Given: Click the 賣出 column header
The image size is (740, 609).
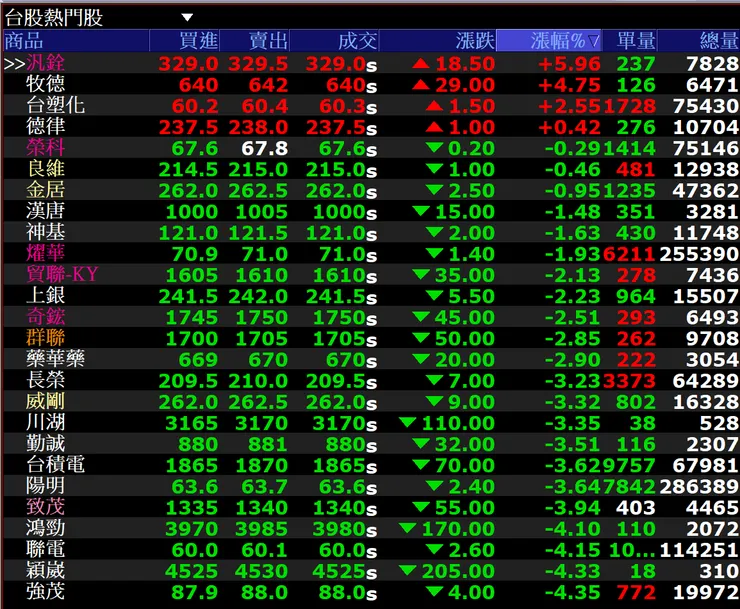Looking at the screenshot, I should coord(254,41).
